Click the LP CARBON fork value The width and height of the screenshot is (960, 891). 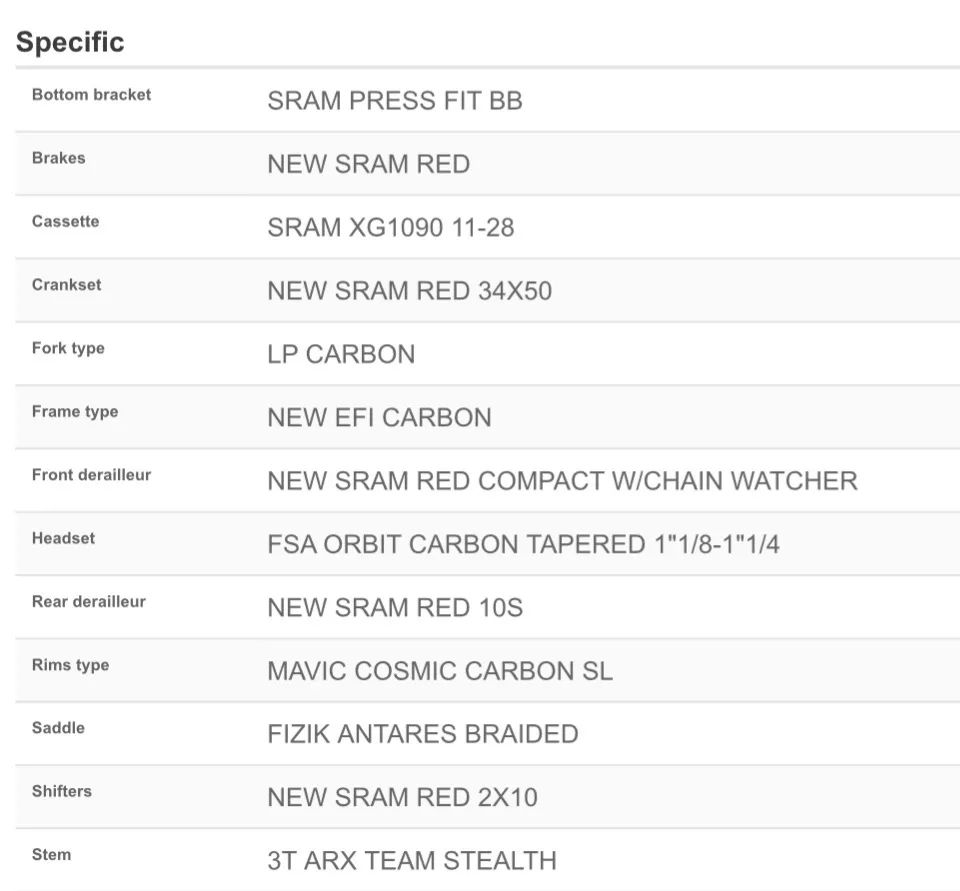coord(340,354)
